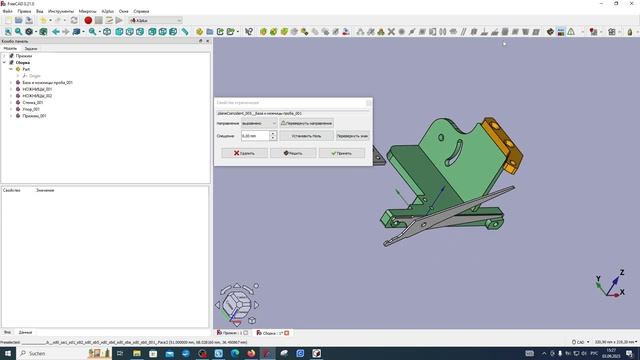Click the Top view cube icon
The image size is (640, 360).
(130, 31)
